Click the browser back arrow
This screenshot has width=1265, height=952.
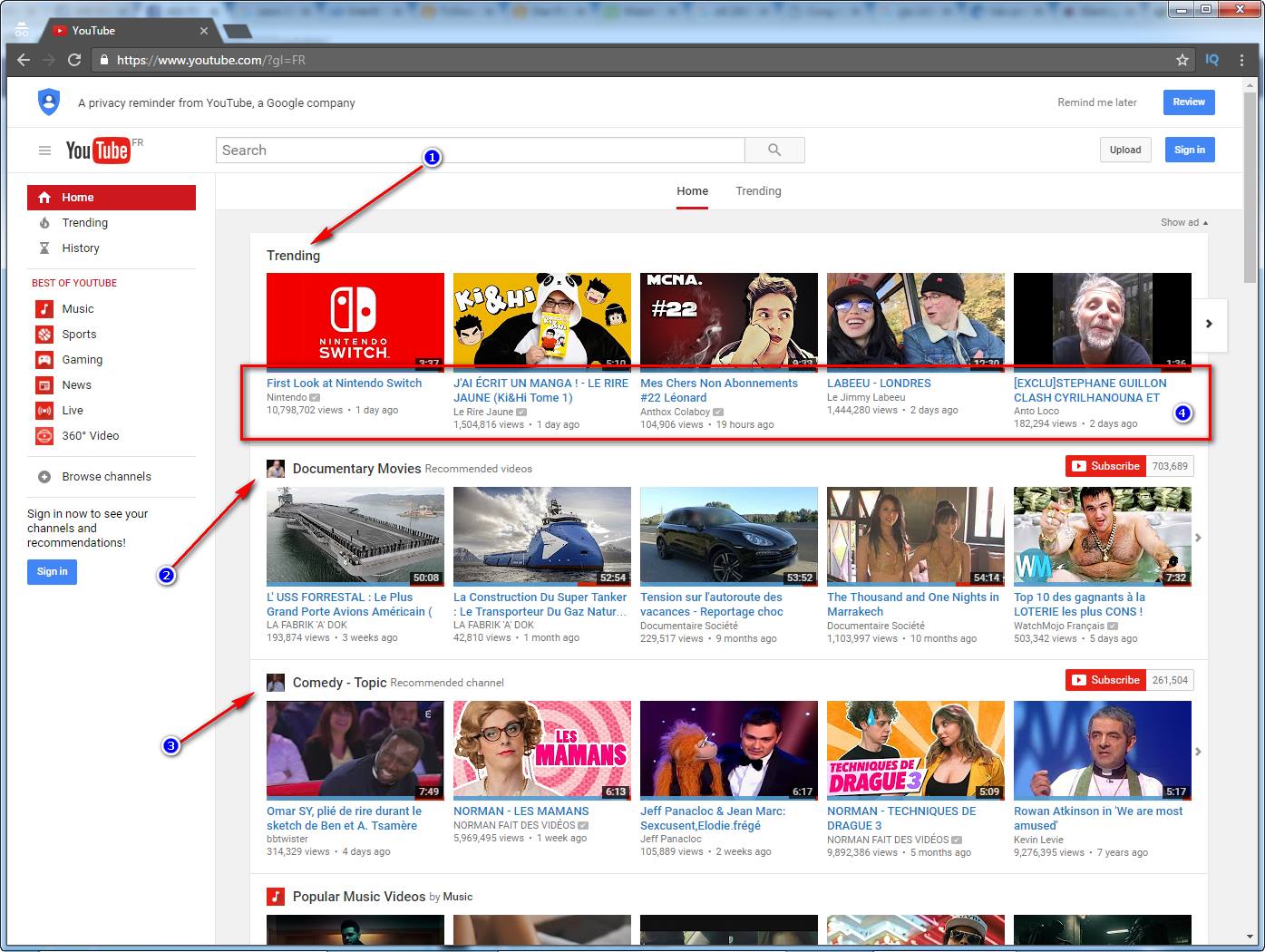(x=24, y=60)
